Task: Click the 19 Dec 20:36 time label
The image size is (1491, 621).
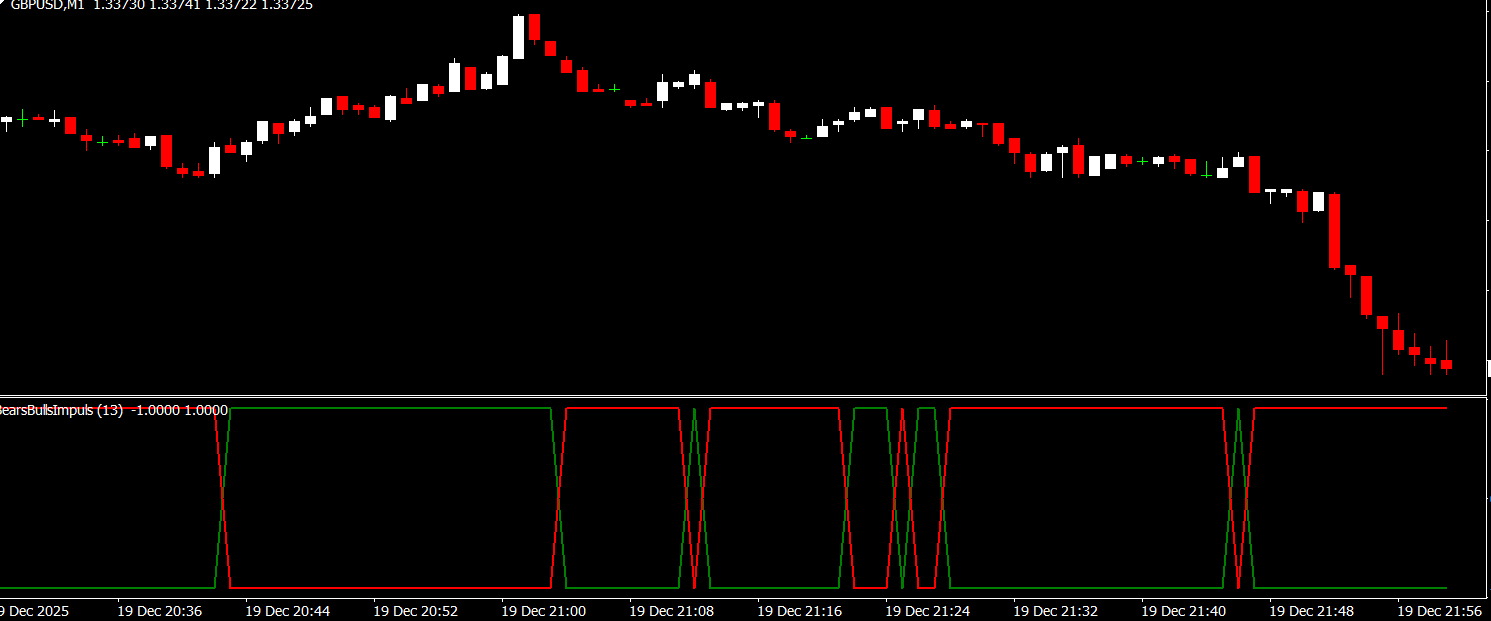Action: point(159,610)
